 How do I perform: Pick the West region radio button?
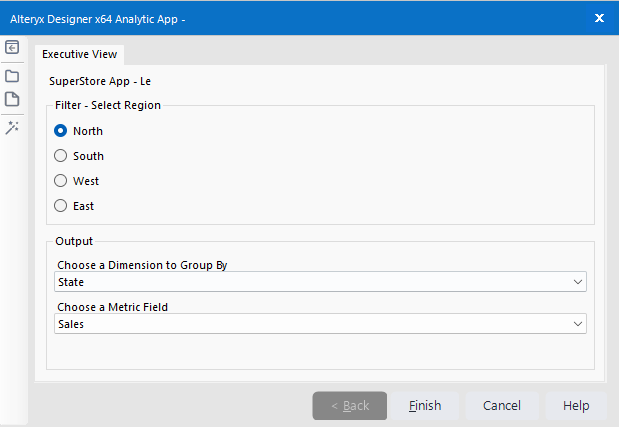(61, 181)
